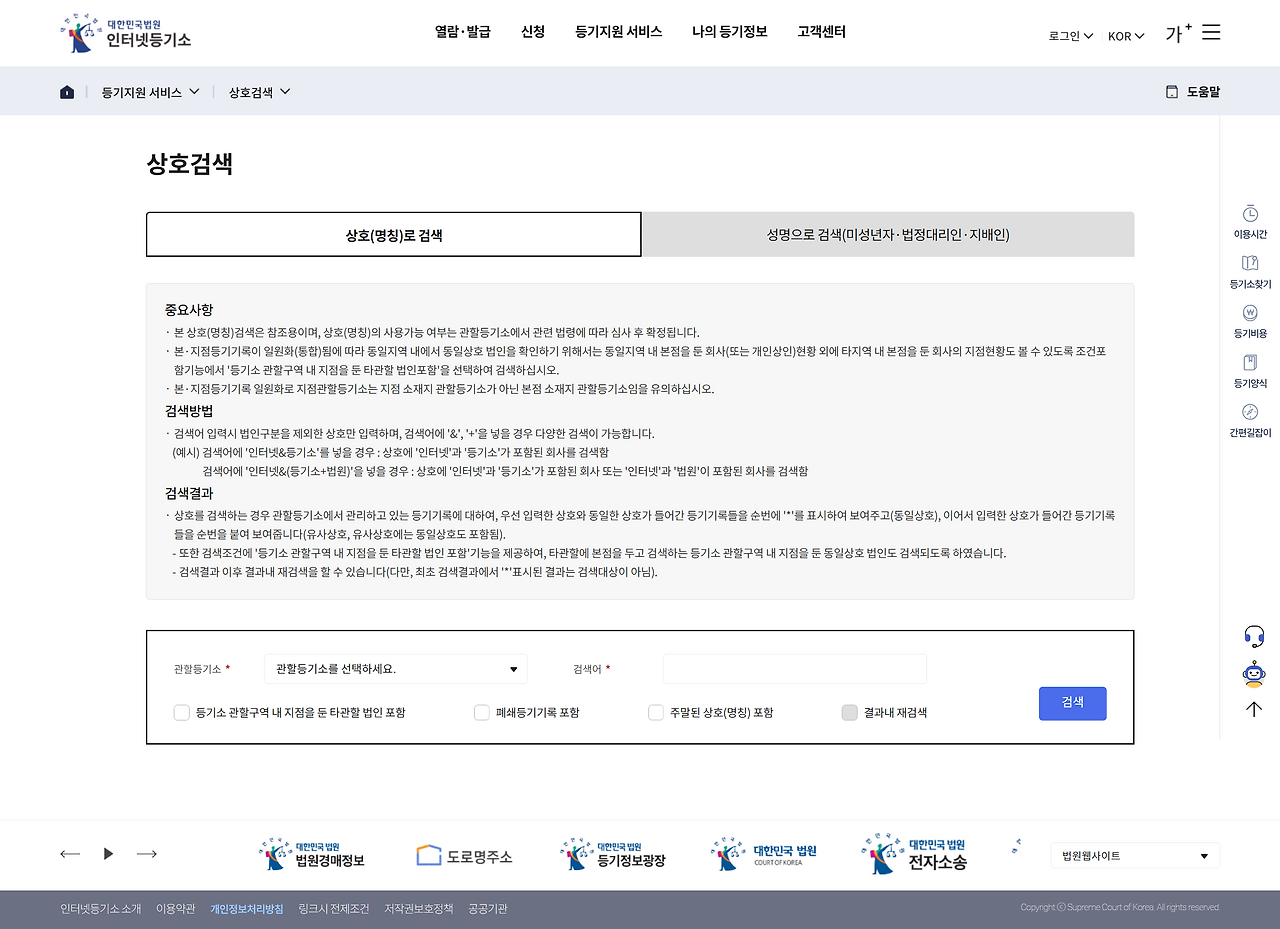Start a chatbot conversation via robot icon

pos(1253,673)
